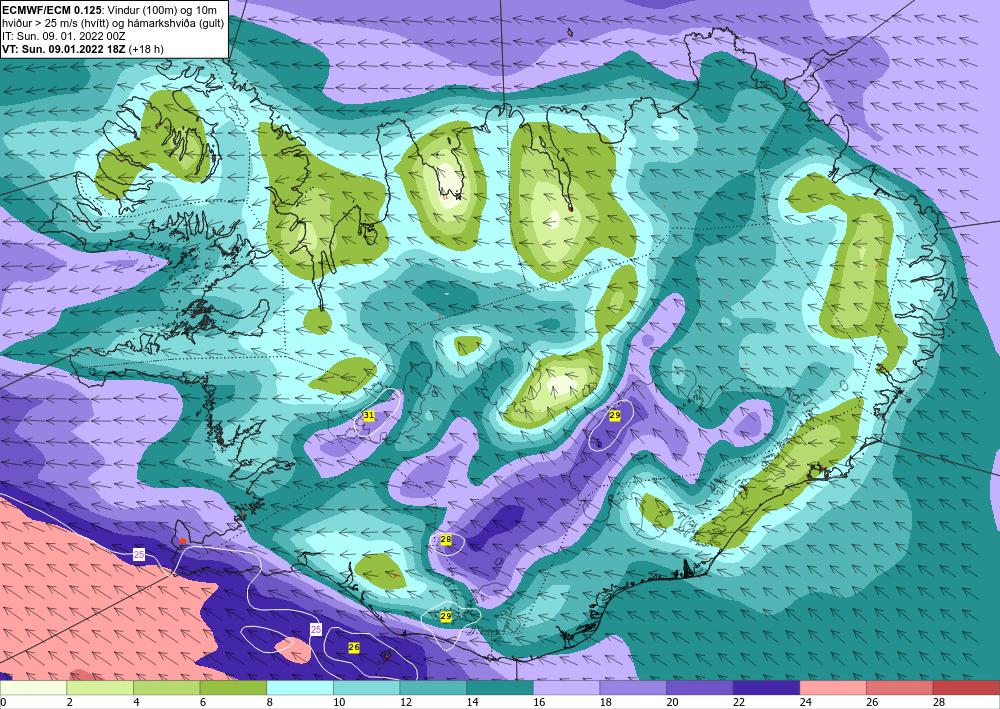Click the legend scale value 14
Screen dimensions: 1000x709
472,703
